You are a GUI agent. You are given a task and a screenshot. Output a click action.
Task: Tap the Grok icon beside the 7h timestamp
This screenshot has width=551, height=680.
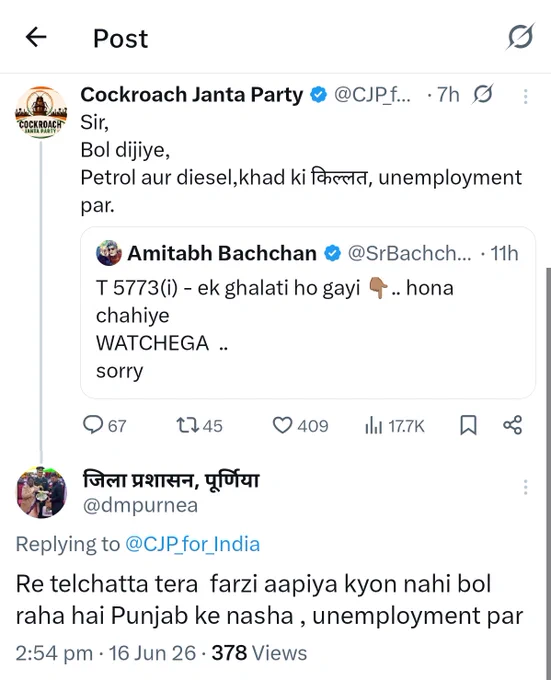pos(482,94)
